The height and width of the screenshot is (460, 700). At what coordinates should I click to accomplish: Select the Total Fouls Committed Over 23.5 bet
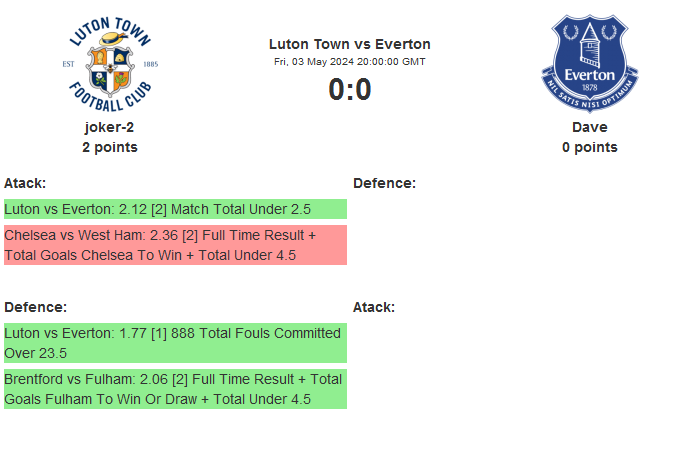tap(175, 343)
